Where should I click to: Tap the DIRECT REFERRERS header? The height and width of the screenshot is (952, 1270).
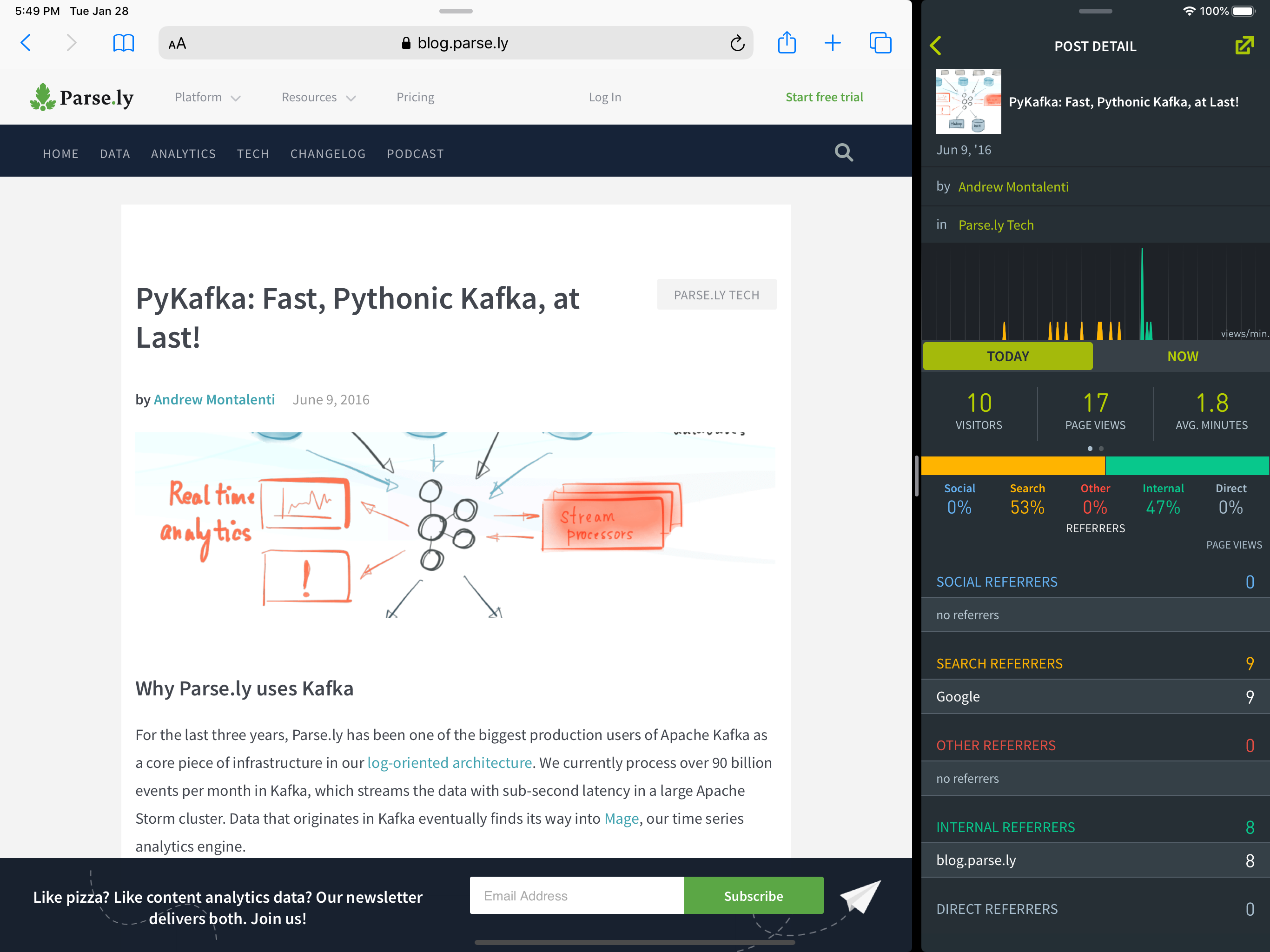tap(997, 909)
